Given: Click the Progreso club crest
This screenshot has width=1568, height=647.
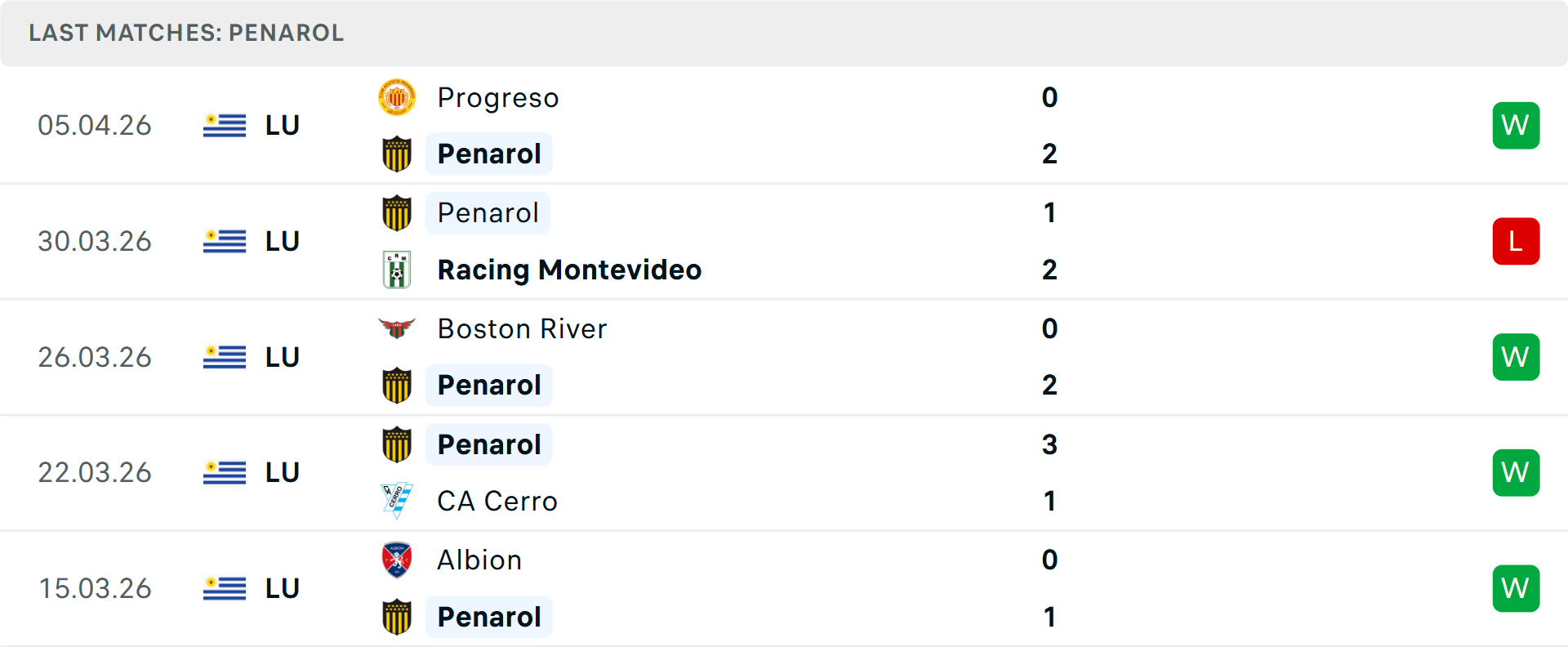Looking at the screenshot, I should [x=397, y=98].
